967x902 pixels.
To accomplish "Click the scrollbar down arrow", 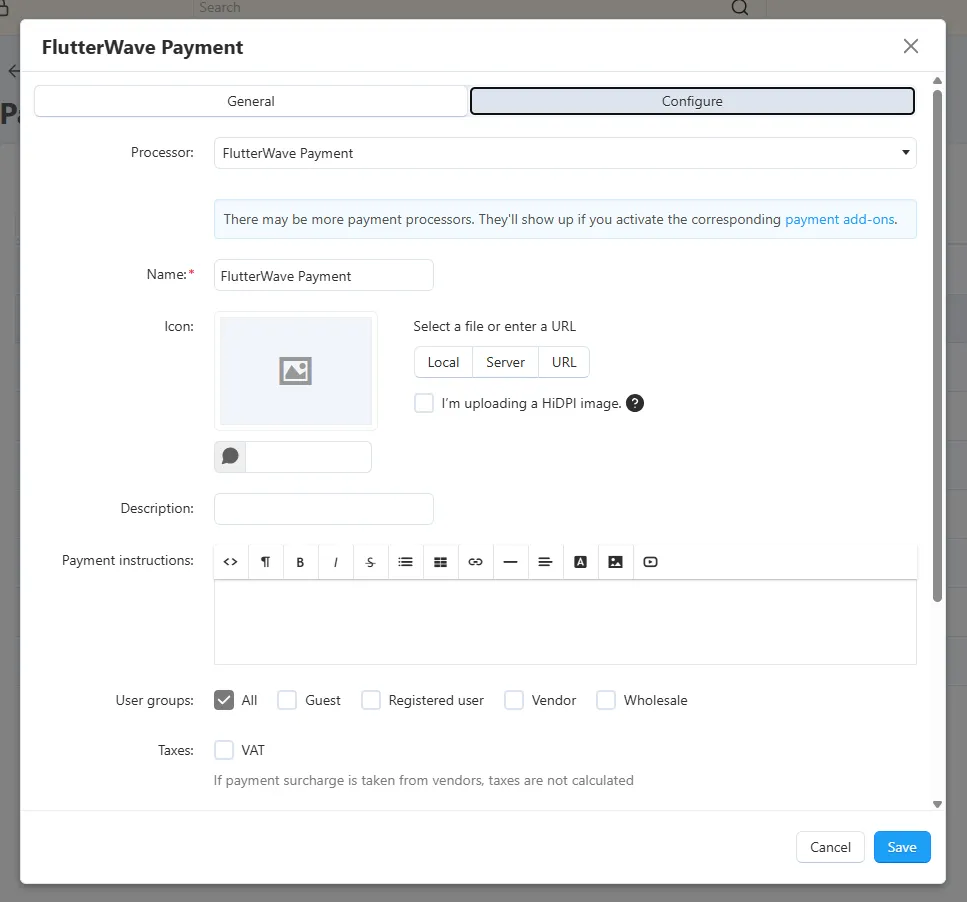I will (x=937, y=804).
